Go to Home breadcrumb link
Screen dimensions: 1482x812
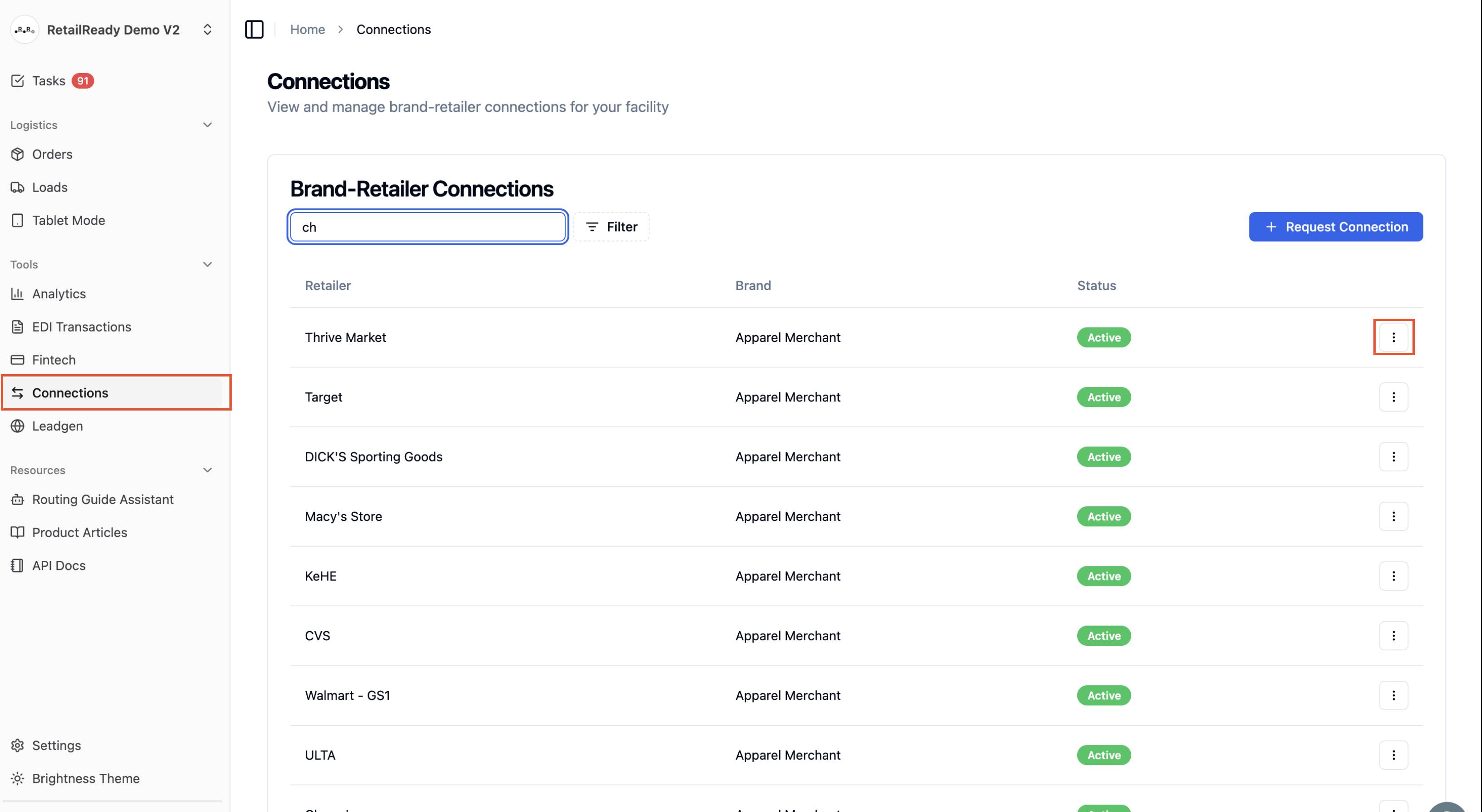[307, 30]
